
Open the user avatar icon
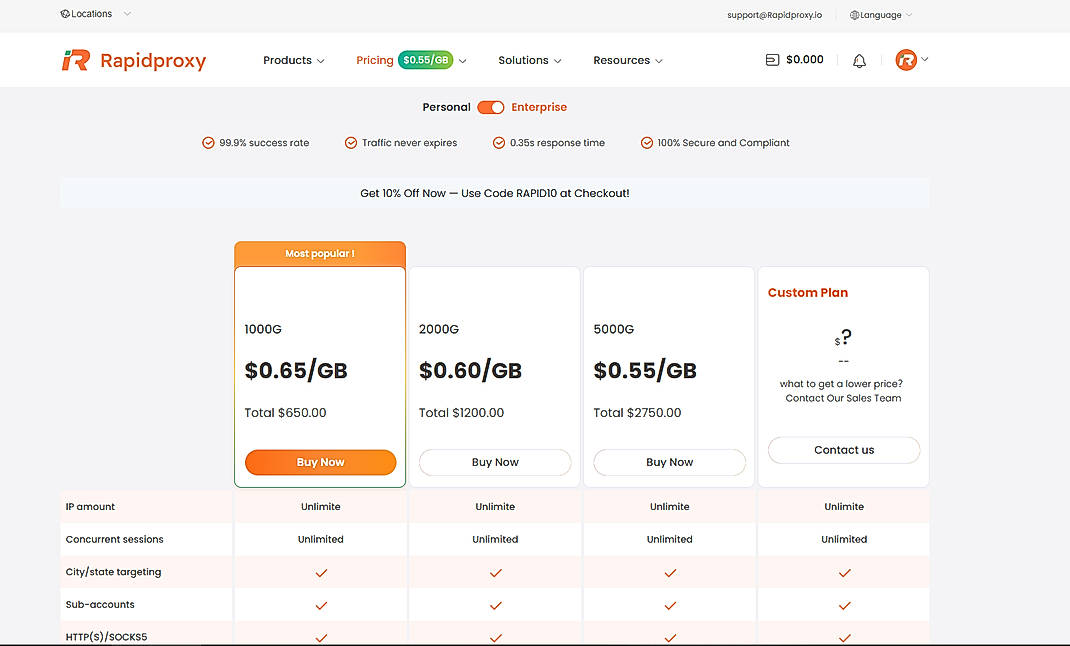906,60
